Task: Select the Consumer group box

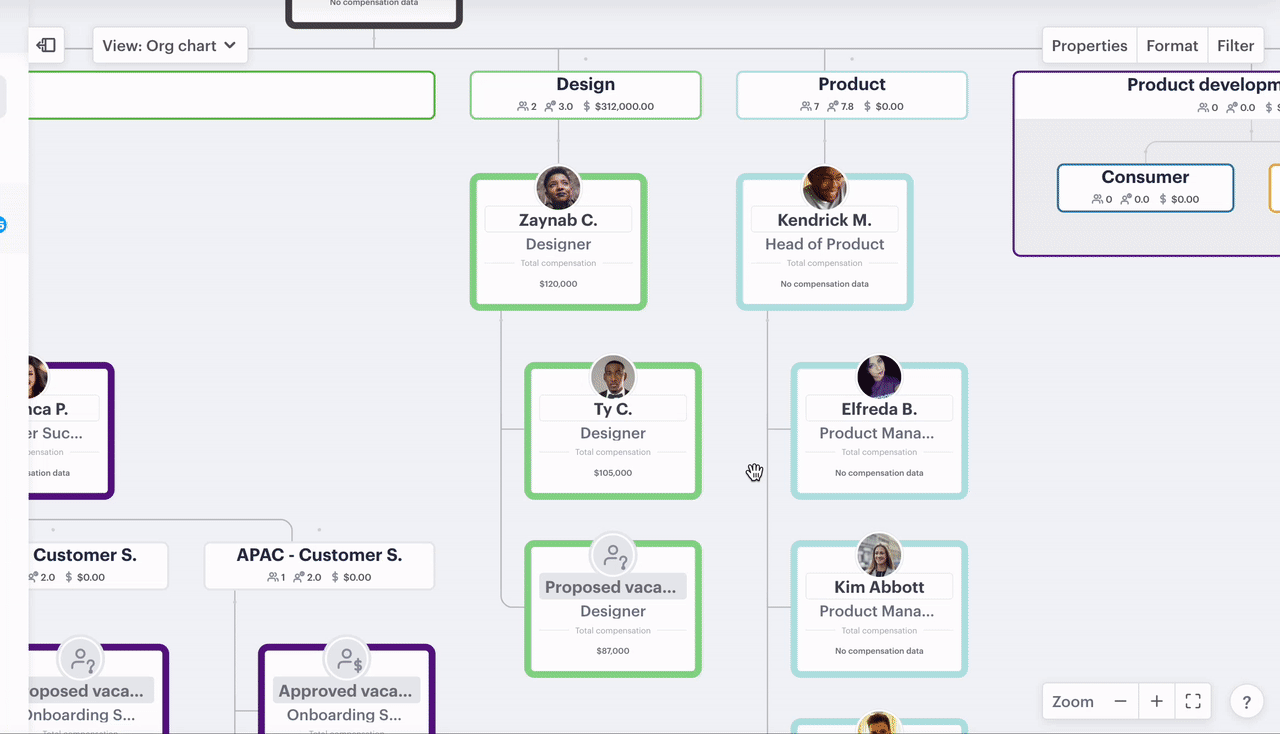Action: point(1145,187)
